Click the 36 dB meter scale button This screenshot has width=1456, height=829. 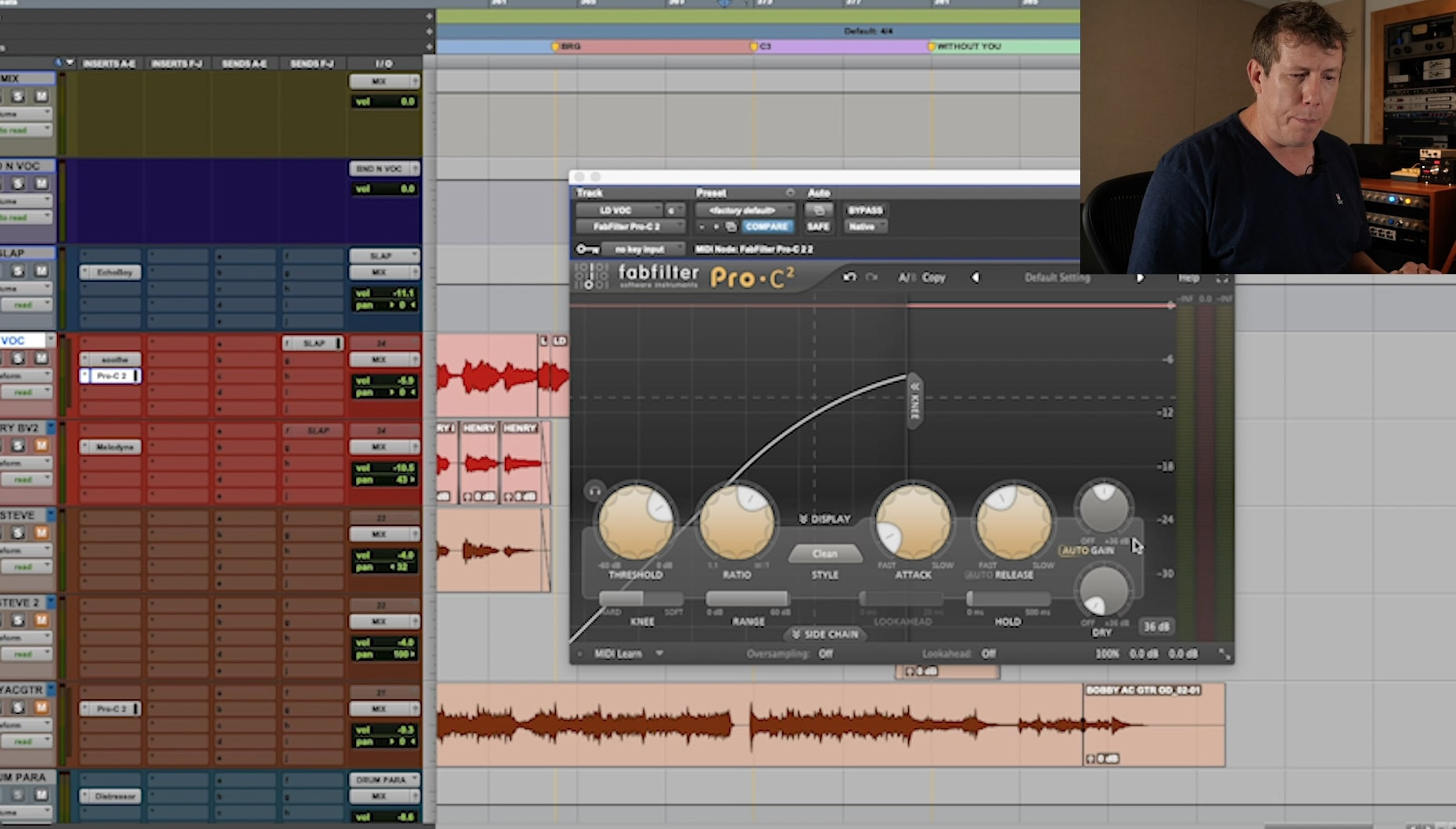tap(1155, 626)
